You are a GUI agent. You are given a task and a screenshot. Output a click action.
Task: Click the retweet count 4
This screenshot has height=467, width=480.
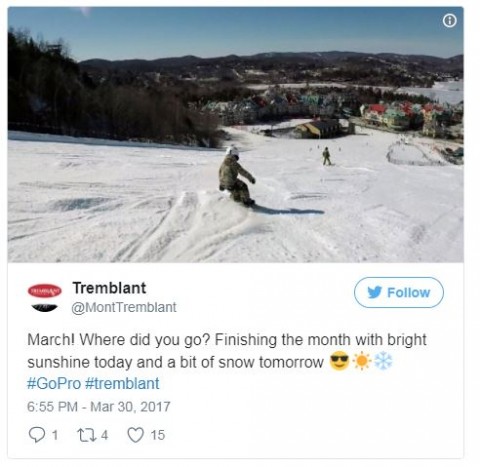pyautogui.click(x=104, y=435)
